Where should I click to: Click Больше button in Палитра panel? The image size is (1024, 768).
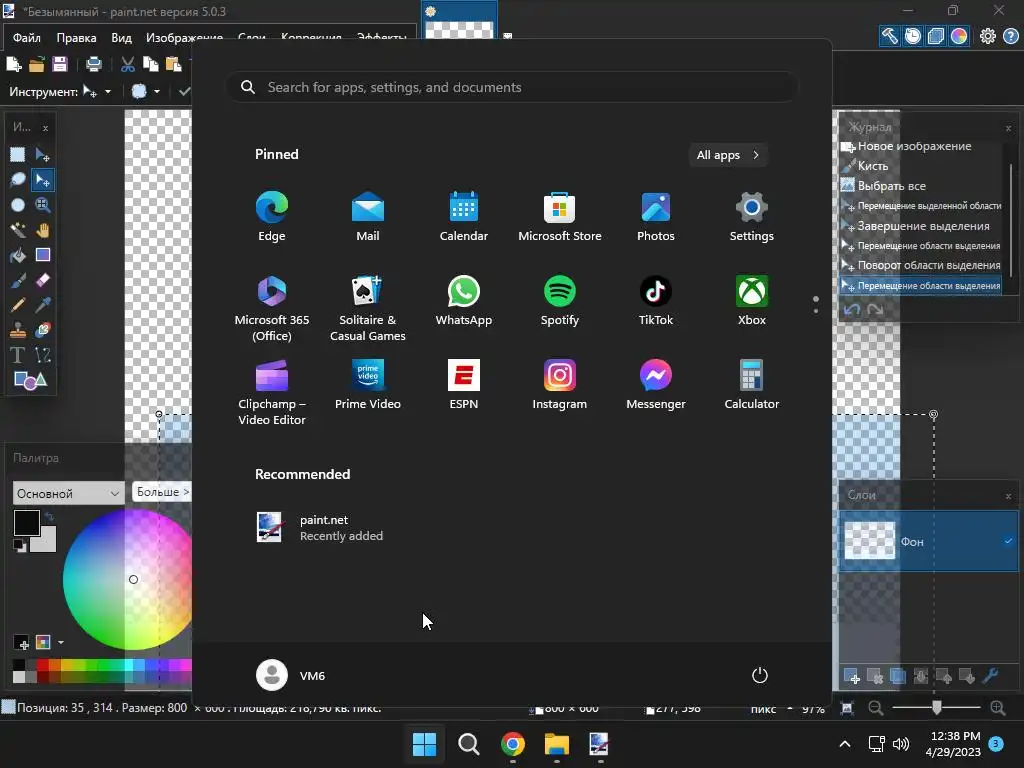[x=161, y=492]
